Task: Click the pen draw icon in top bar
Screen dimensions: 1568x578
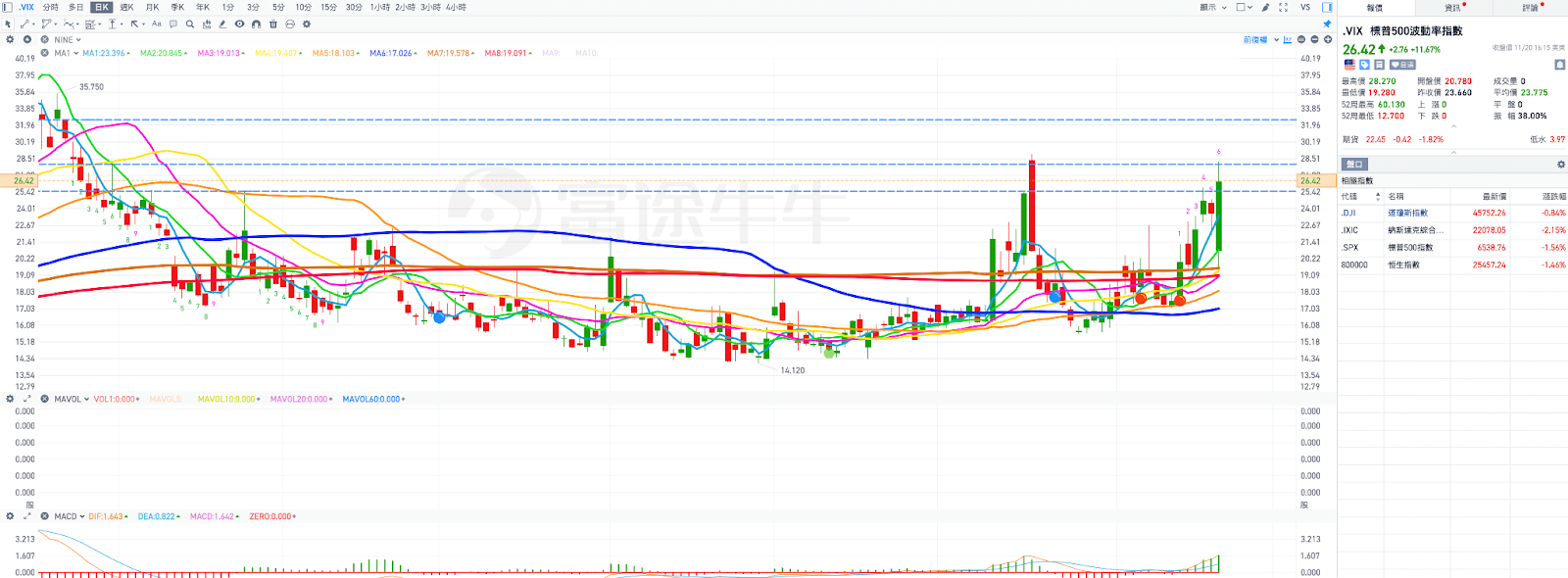Action: coord(1265,7)
